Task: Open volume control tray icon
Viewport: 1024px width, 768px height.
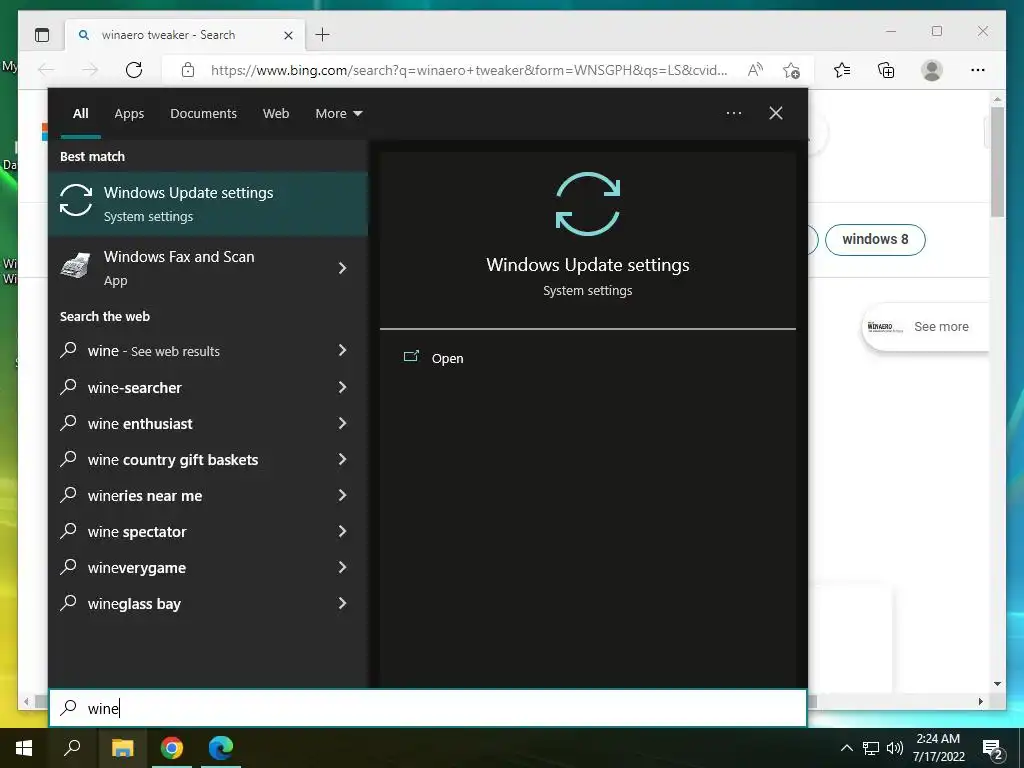Action: [895, 748]
